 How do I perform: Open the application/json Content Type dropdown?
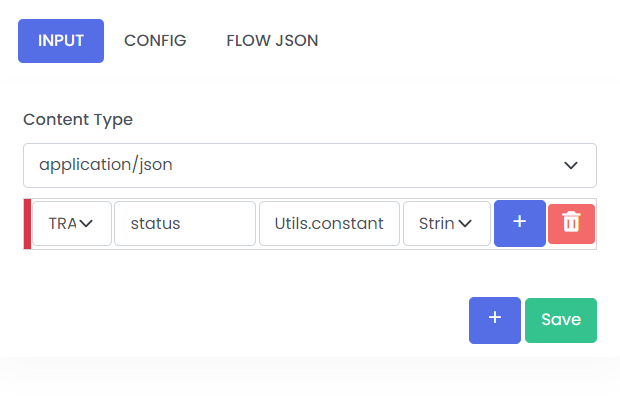tap(310, 165)
